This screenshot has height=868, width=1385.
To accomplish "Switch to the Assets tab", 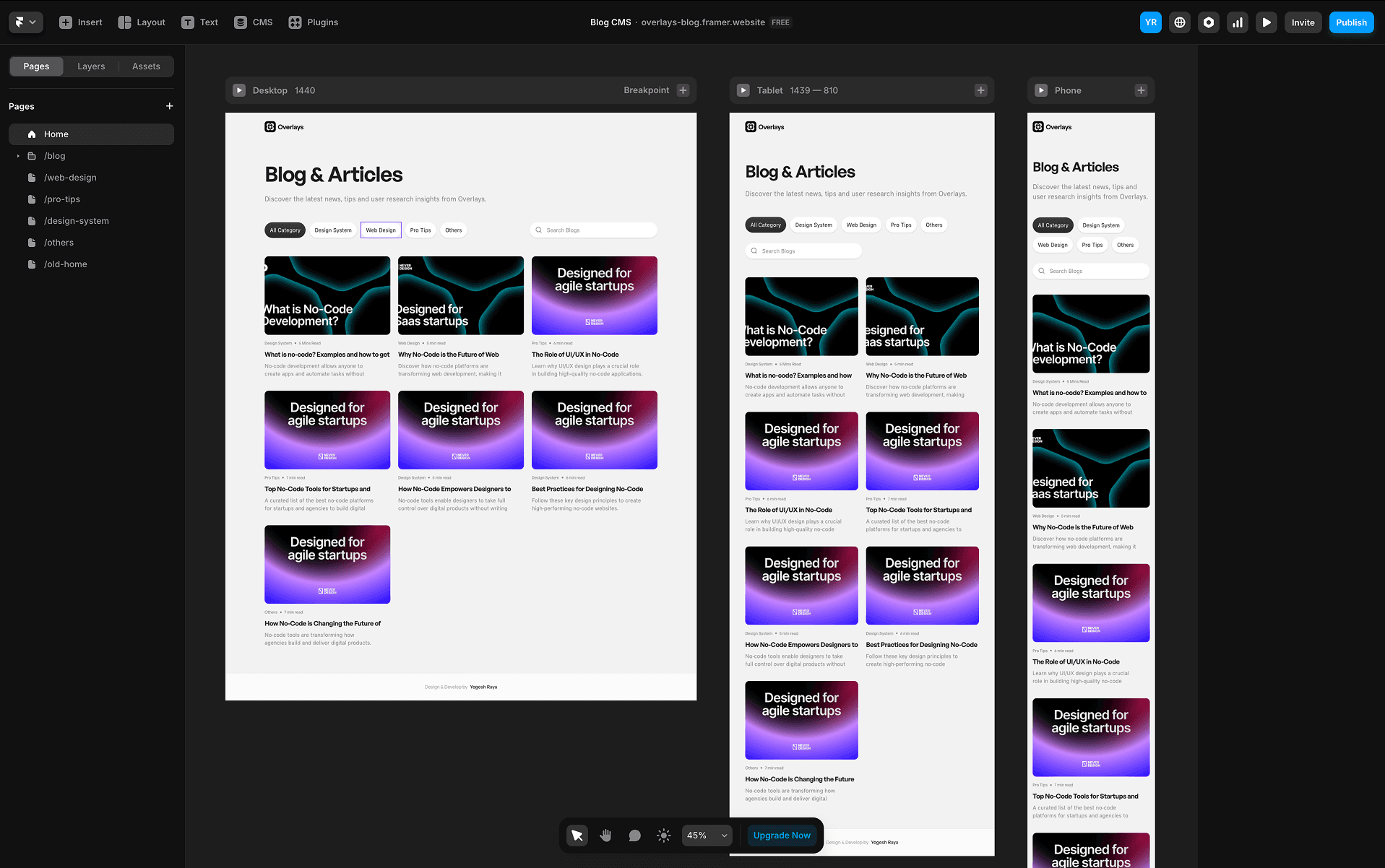I will coord(146,66).
